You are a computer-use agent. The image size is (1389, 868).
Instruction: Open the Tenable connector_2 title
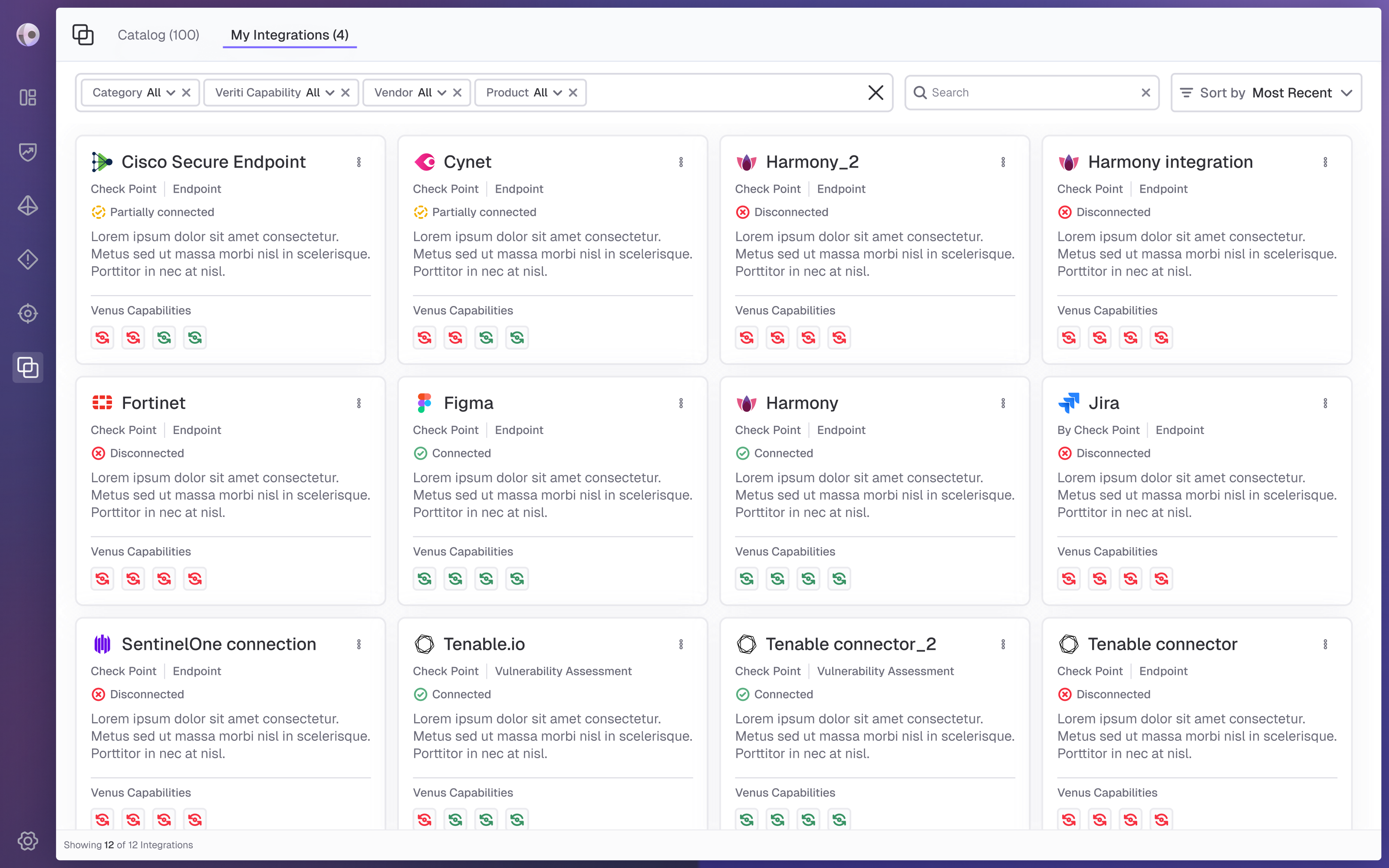(x=851, y=644)
